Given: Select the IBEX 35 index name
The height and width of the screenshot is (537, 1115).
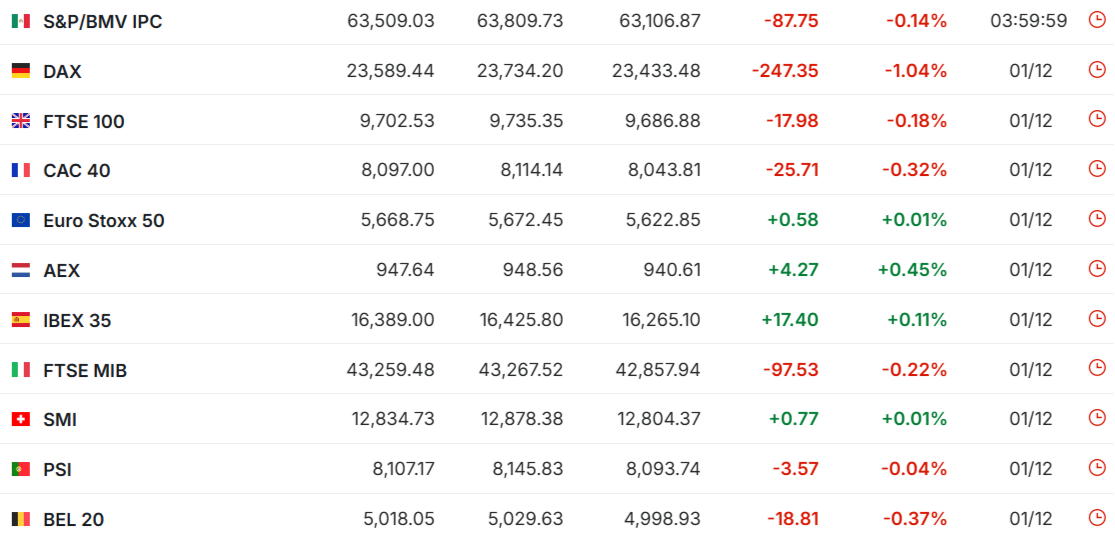Looking at the screenshot, I should tap(77, 320).
